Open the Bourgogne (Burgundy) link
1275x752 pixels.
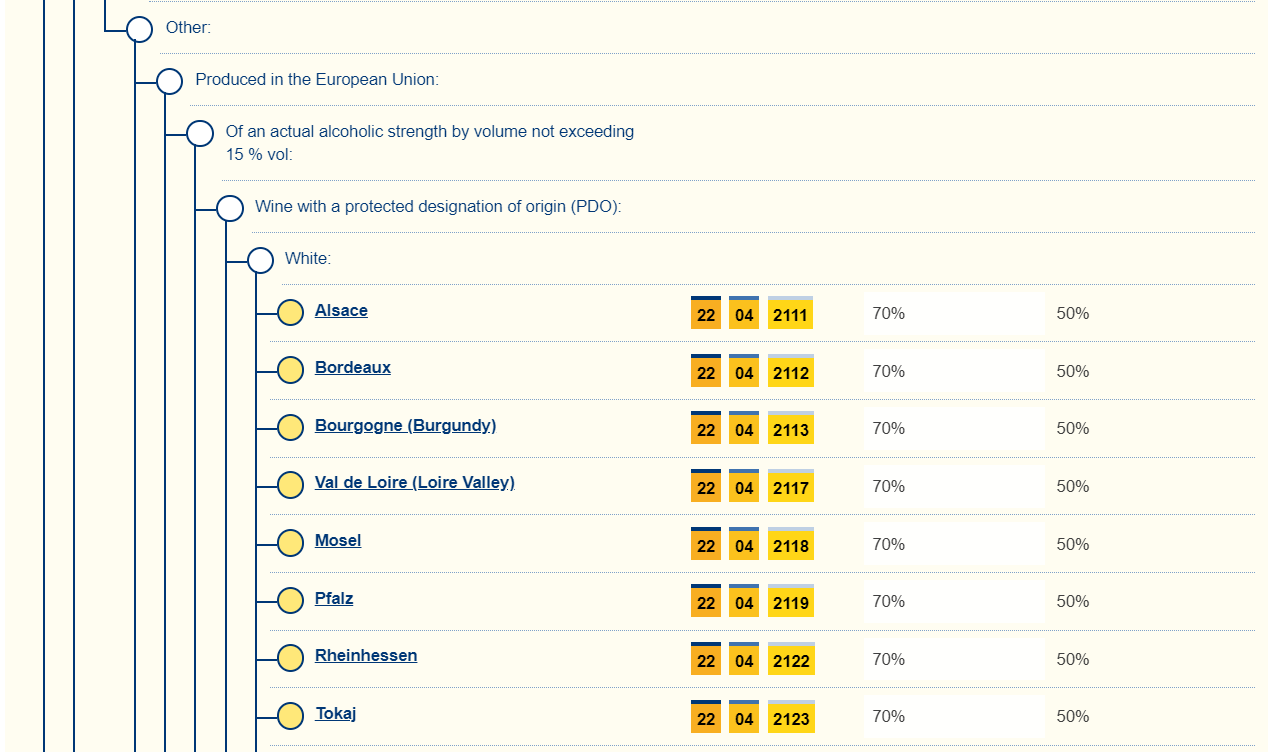[x=405, y=425]
